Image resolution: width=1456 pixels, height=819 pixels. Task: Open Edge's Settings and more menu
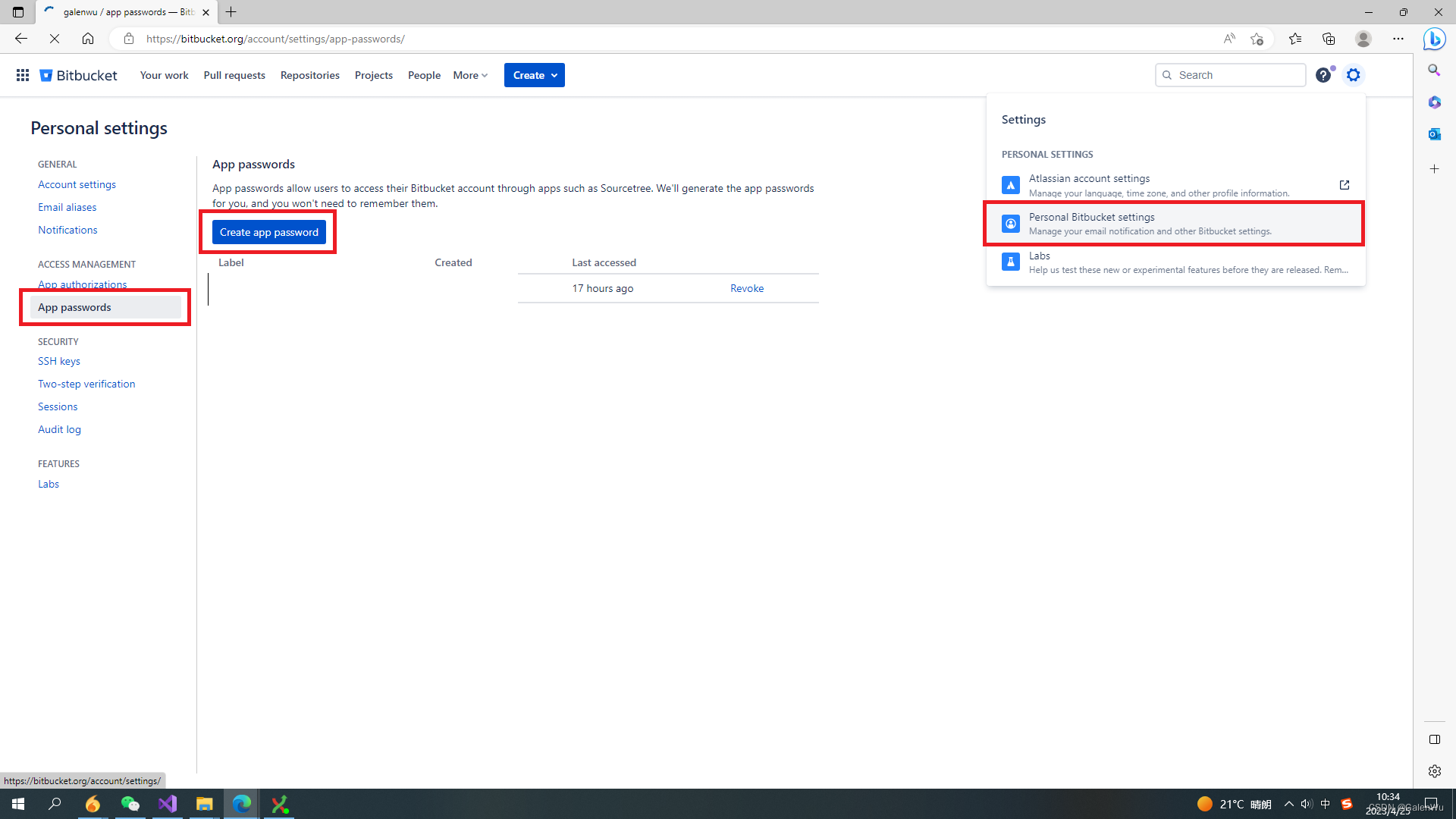1399,39
